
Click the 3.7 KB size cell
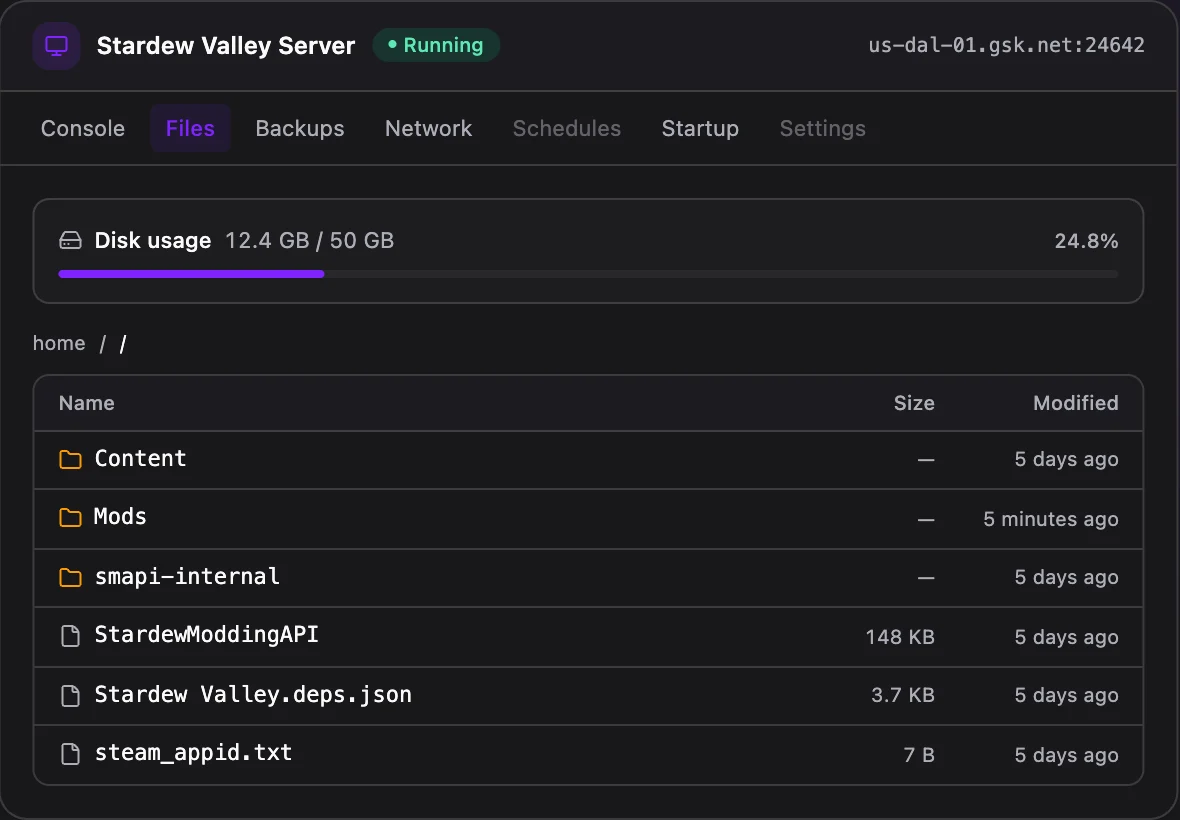pyautogui.click(x=903, y=695)
